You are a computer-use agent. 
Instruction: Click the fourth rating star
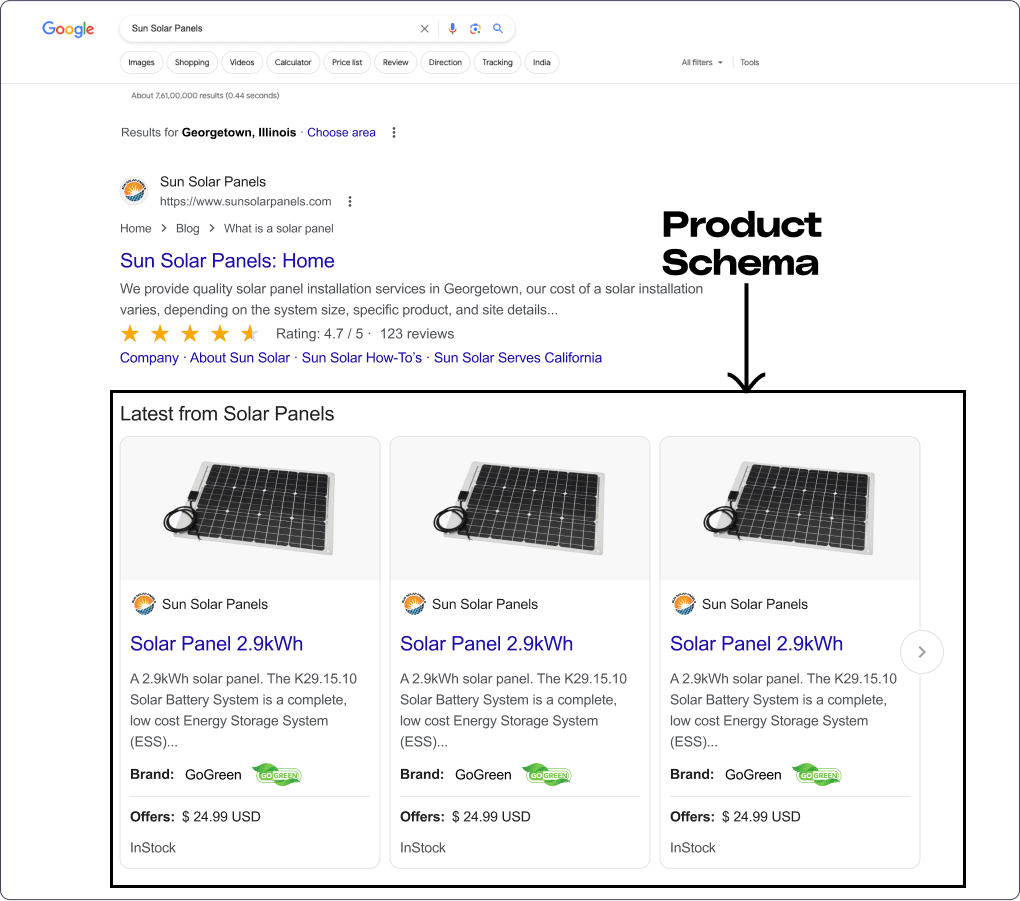(219, 333)
